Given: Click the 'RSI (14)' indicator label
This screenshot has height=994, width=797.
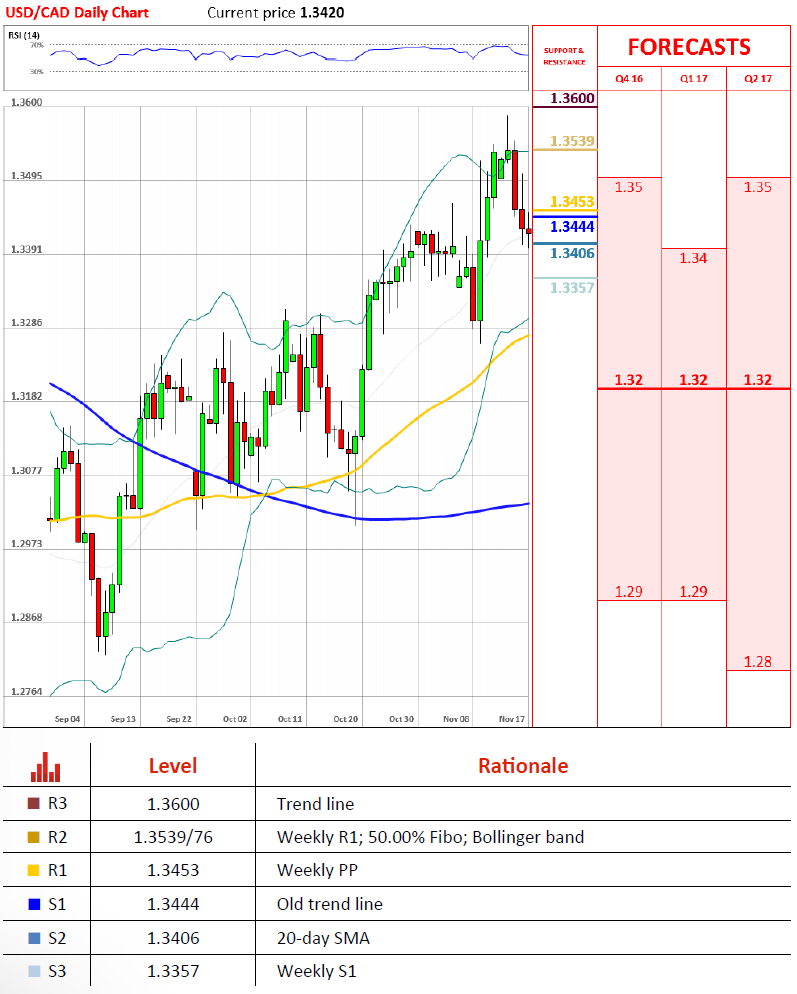Looking at the screenshot, I should point(24,35).
